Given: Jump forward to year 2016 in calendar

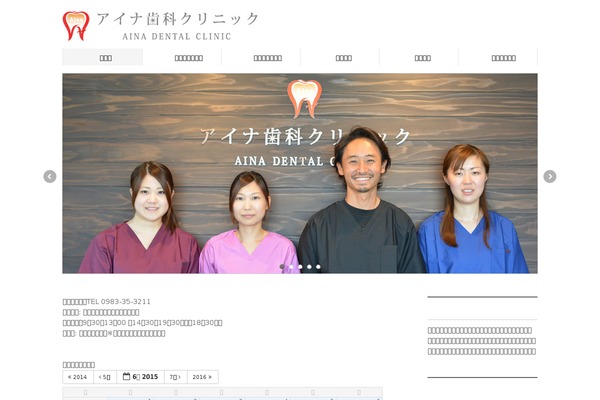Looking at the screenshot, I should click(202, 377).
